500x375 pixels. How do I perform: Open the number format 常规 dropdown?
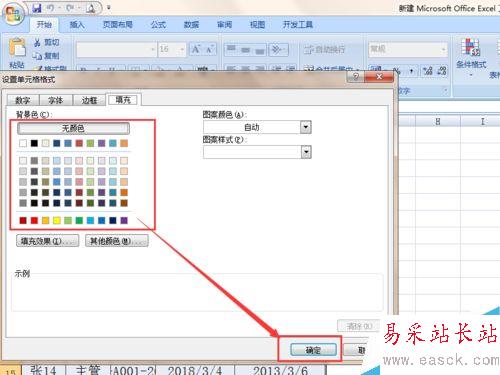click(x=443, y=50)
